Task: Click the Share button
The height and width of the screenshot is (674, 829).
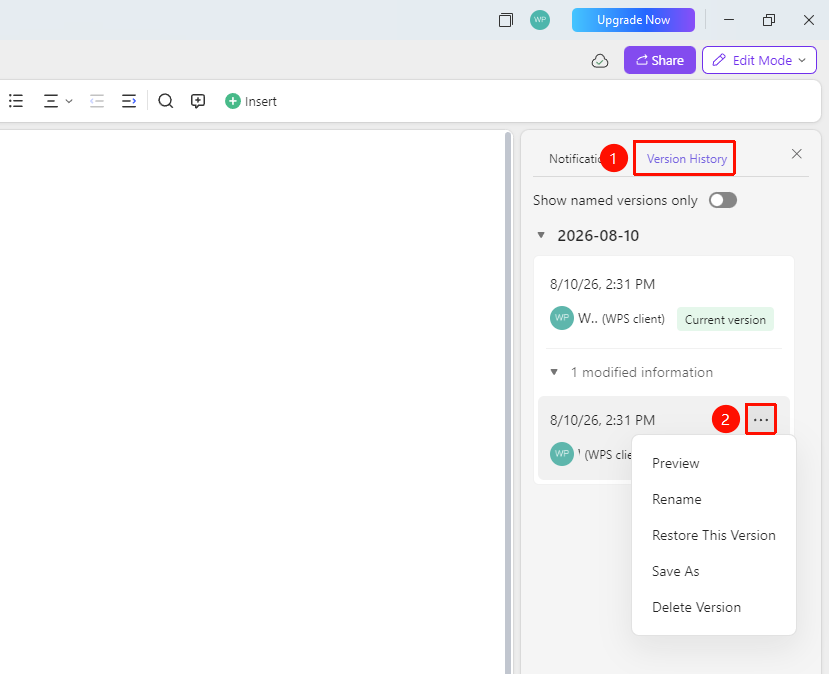Action: point(659,60)
